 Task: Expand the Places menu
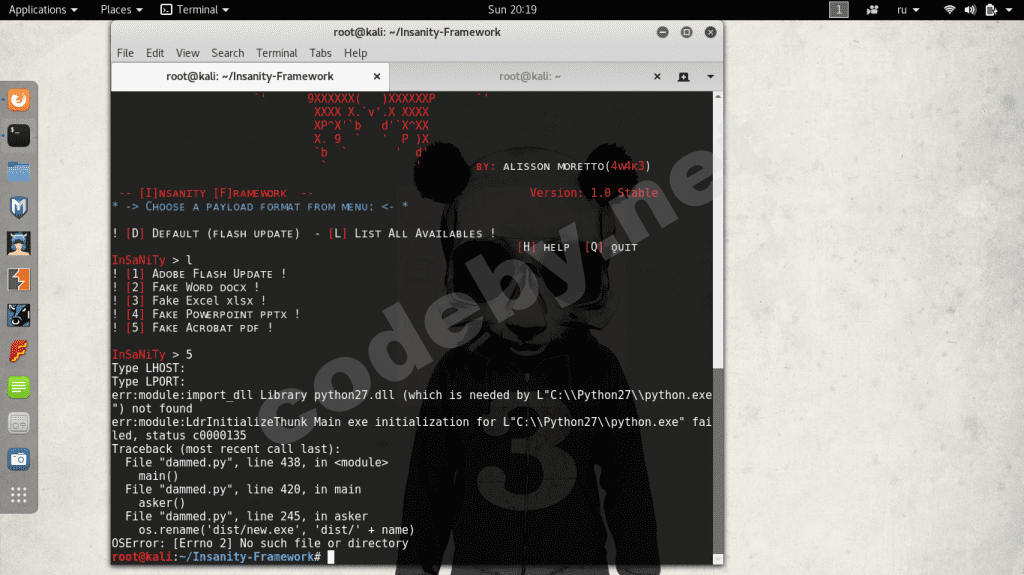click(121, 10)
